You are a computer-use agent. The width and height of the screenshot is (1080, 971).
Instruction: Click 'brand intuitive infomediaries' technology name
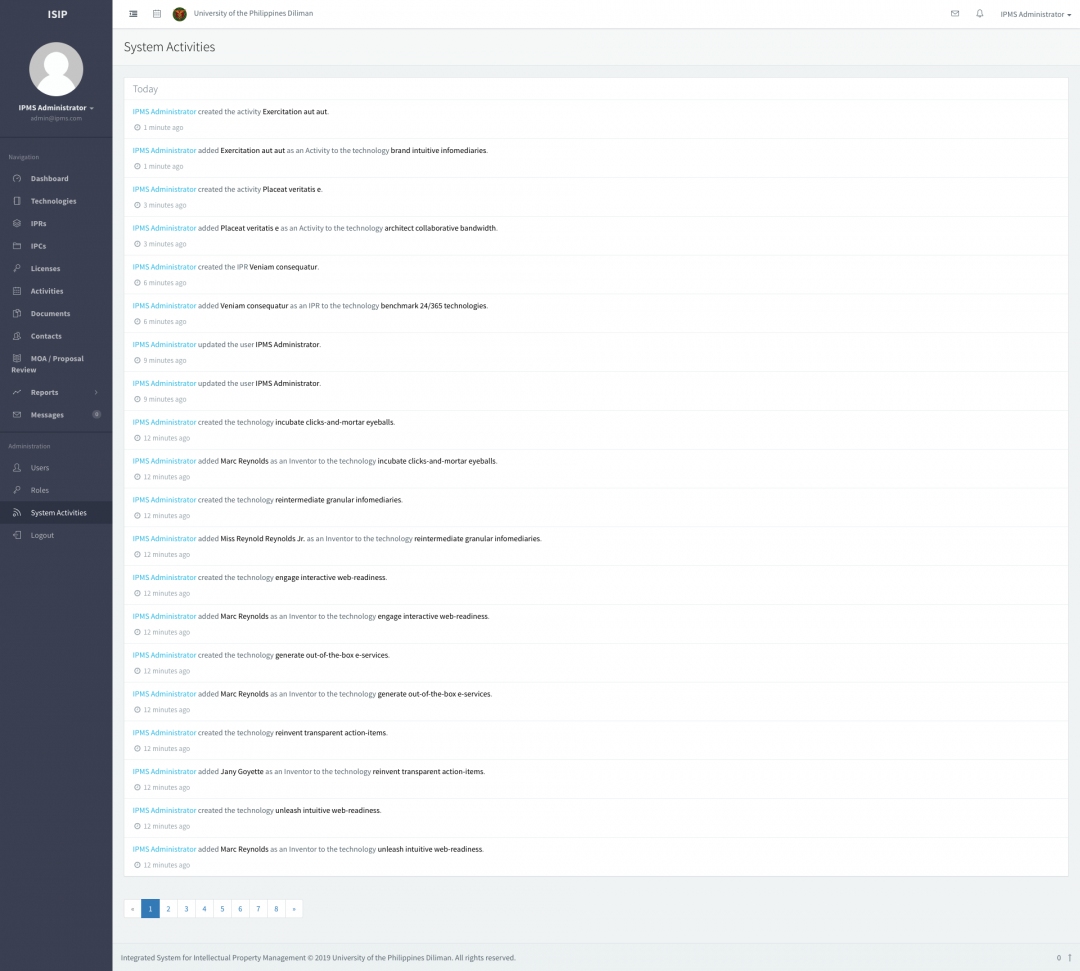tap(439, 151)
